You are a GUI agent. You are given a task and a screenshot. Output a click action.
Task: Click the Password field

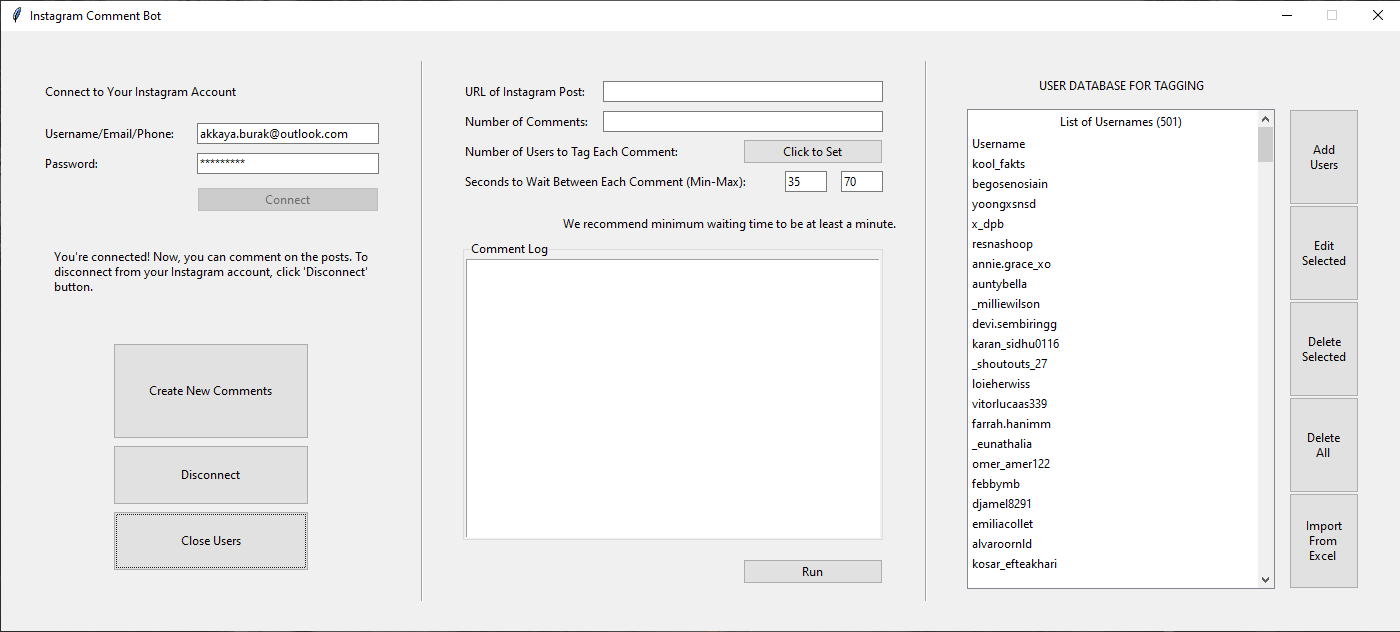click(287, 163)
